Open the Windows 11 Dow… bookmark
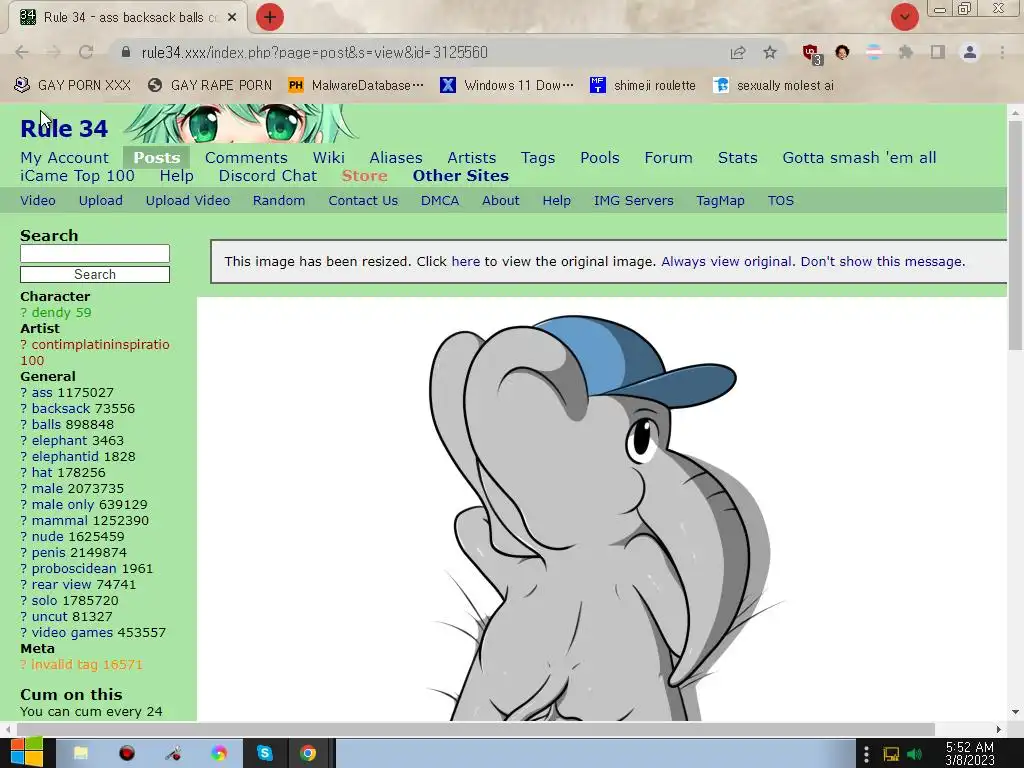The image size is (1024, 768). coord(507,85)
